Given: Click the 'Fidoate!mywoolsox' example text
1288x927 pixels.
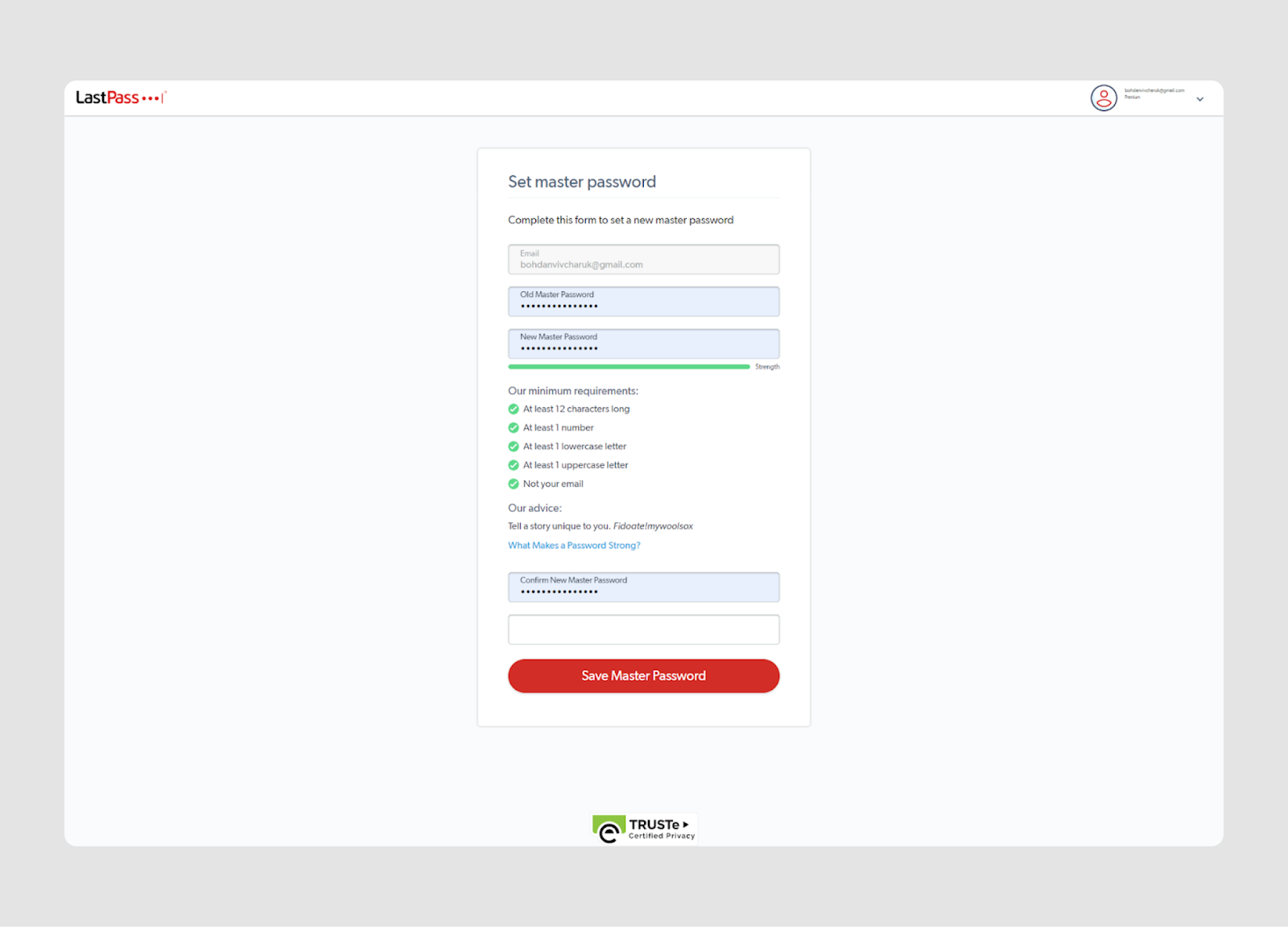Looking at the screenshot, I should click(x=653, y=526).
